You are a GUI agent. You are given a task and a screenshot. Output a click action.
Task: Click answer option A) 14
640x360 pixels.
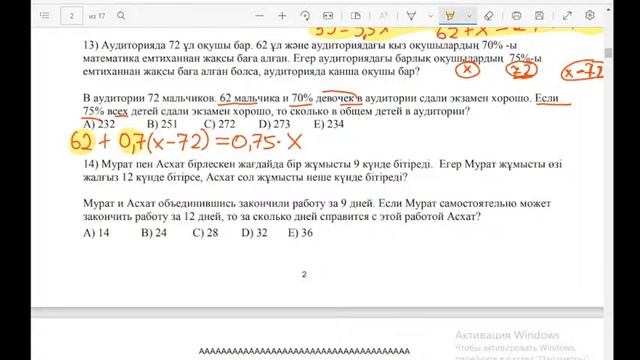[96, 233]
